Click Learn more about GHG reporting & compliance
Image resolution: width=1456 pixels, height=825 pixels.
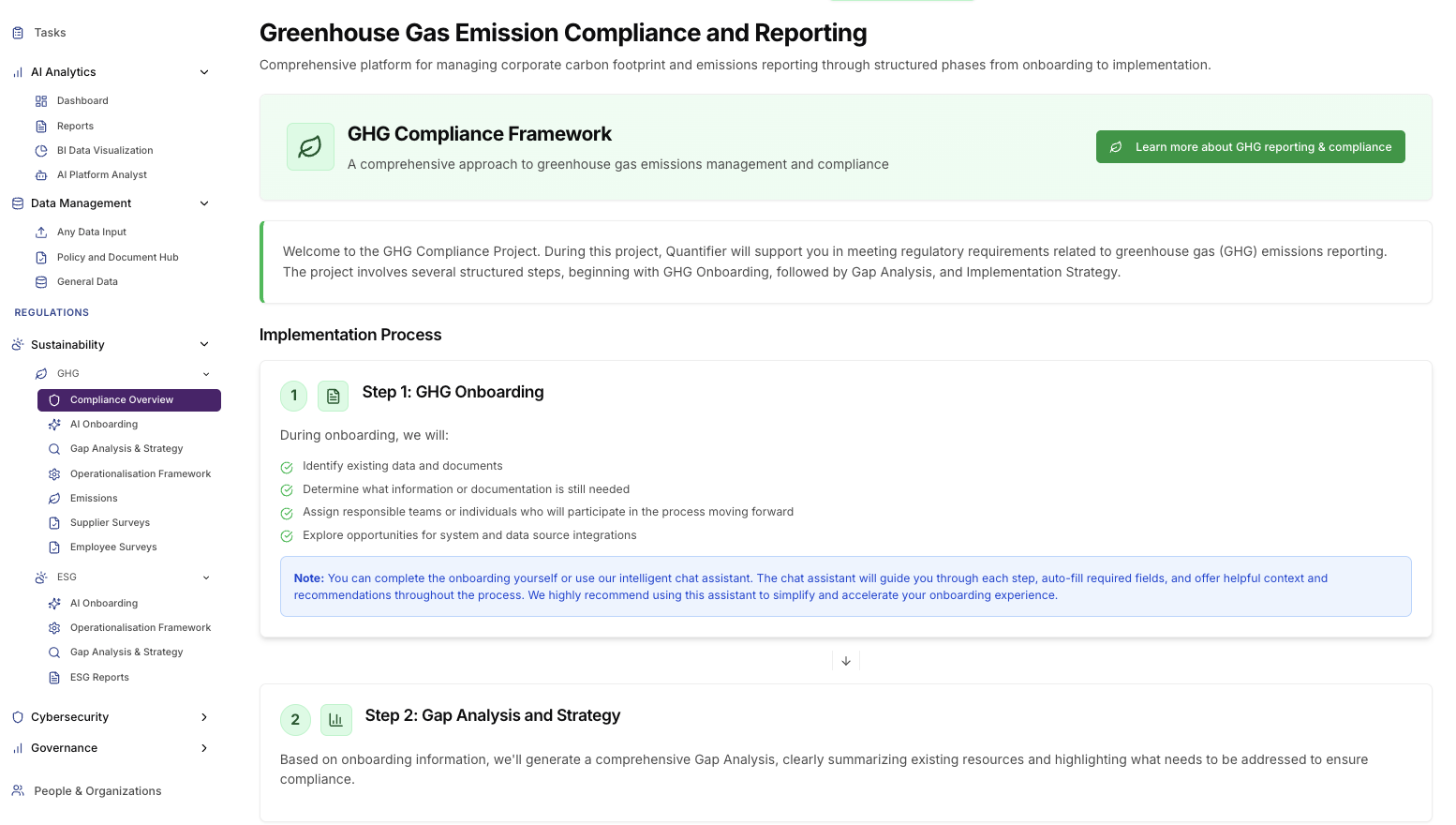pyautogui.click(x=1250, y=146)
